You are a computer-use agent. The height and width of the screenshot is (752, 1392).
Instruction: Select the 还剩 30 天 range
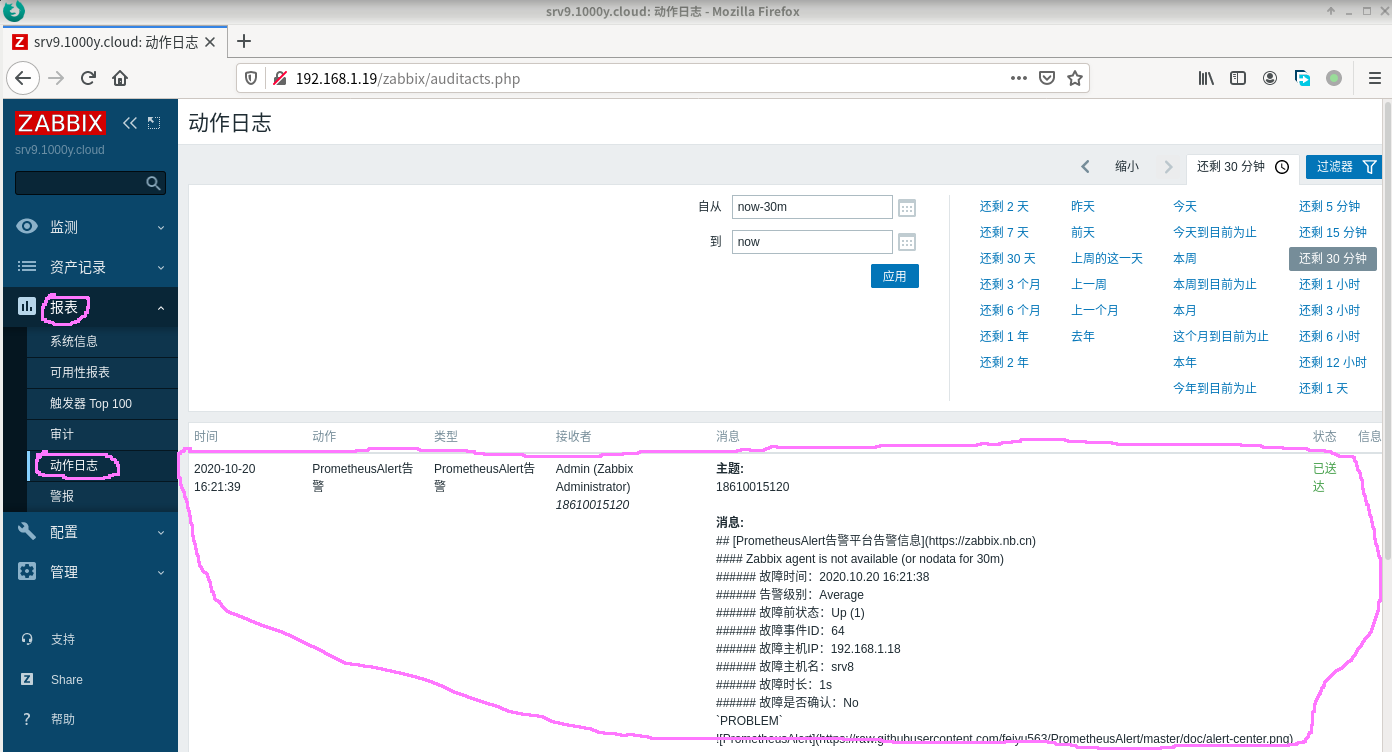click(1007, 258)
